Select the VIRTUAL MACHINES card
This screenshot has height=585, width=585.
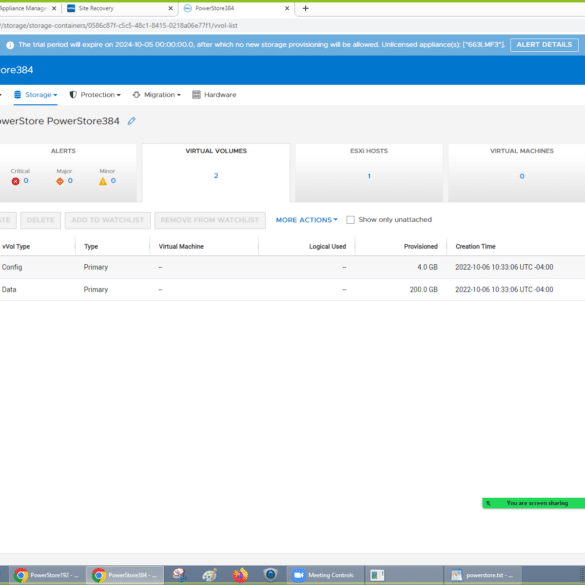click(x=517, y=173)
